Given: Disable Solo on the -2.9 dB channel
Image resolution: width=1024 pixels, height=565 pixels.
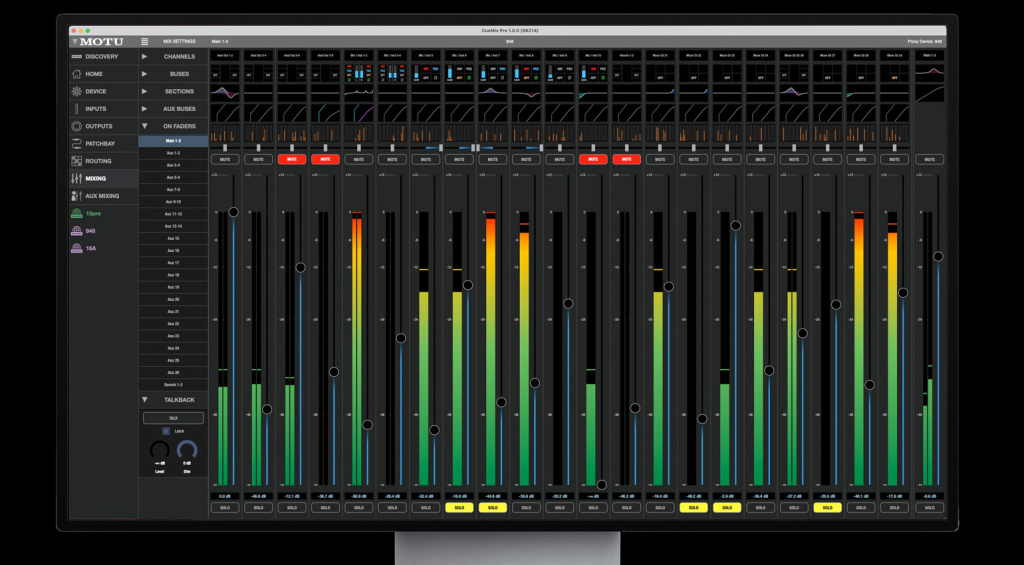Looking at the screenshot, I should coord(727,508).
